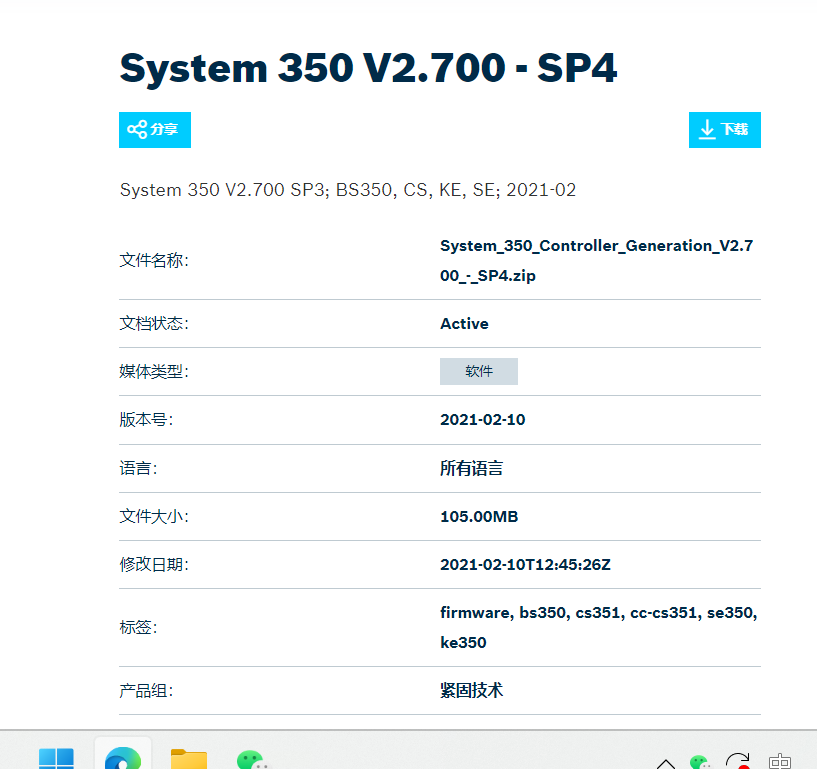Viewport: 817px width, 769px height.
Task: Click the 语言 label
Action: tap(138, 468)
